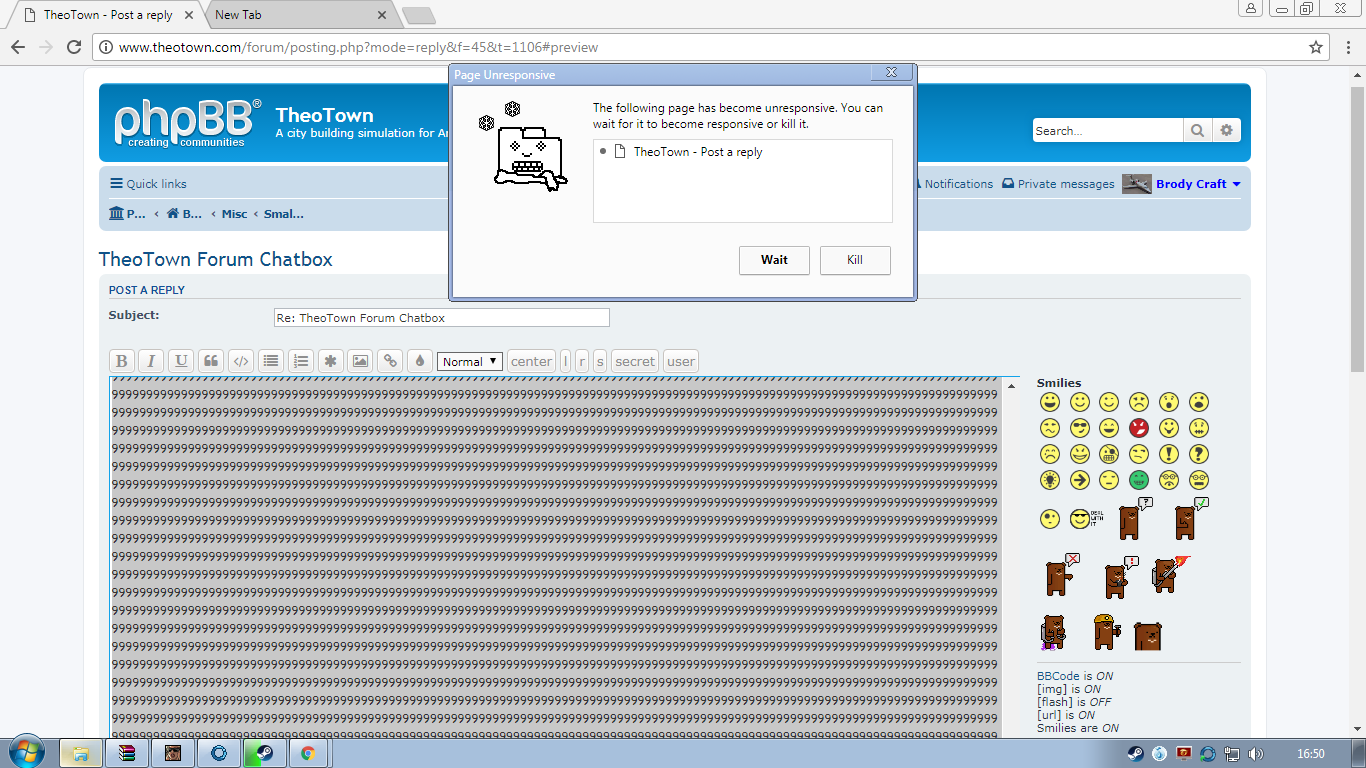1366x768 pixels.
Task: Apply underline formatting with U button
Action: tap(181, 361)
